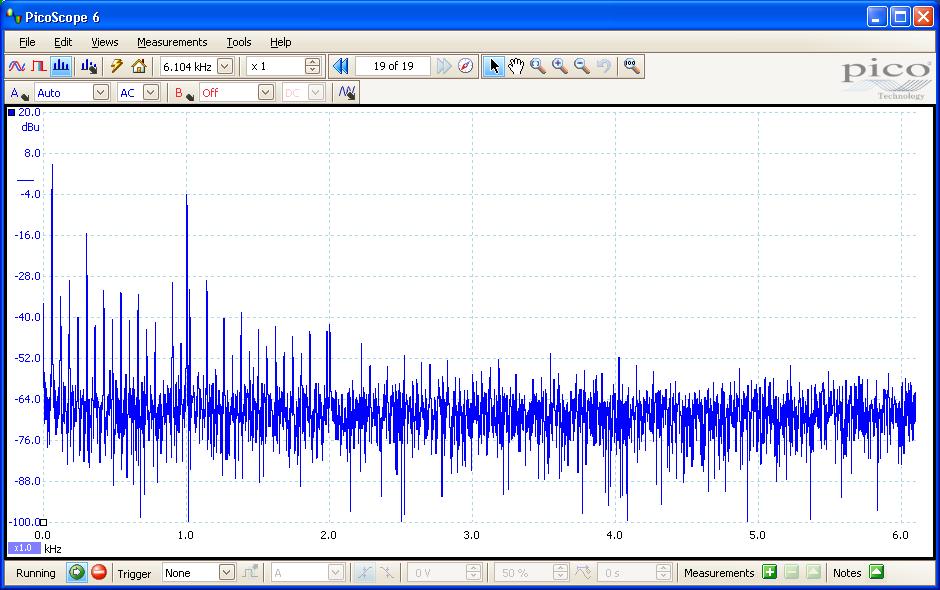This screenshot has height=590, width=940.
Task: Select Persistence mode icon
Action: tap(38, 67)
